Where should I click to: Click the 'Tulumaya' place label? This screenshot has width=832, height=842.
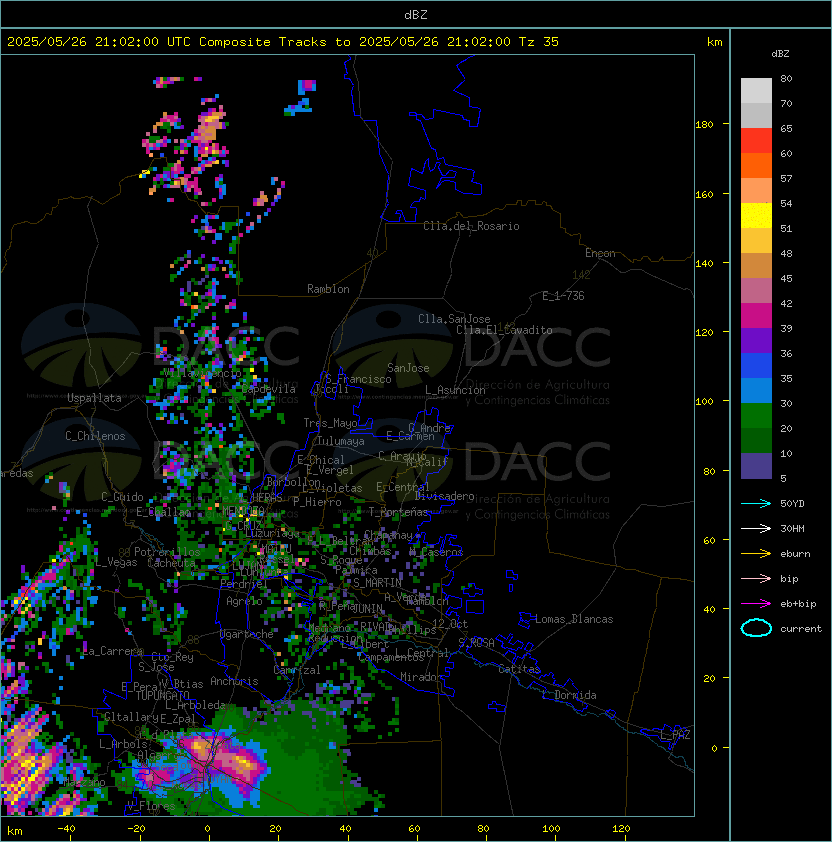pos(341,441)
